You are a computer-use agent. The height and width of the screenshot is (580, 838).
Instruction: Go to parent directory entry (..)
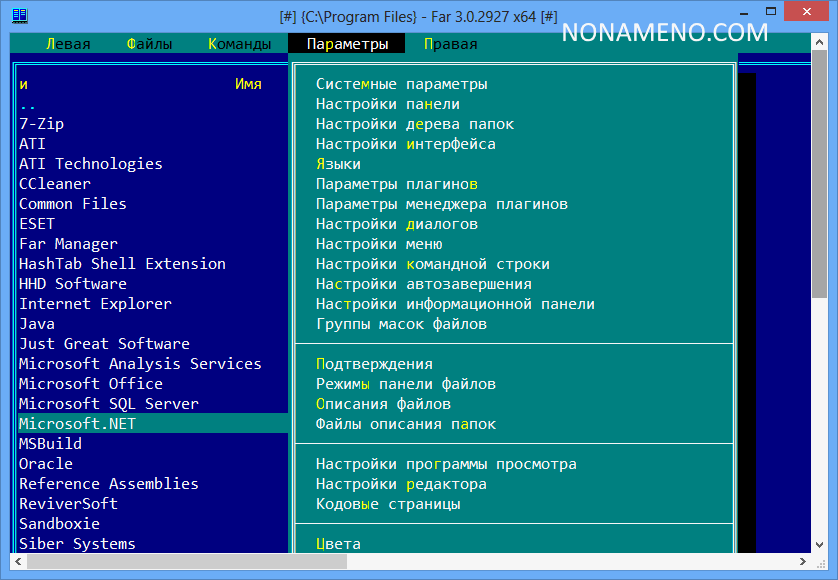click(x=28, y=105)
